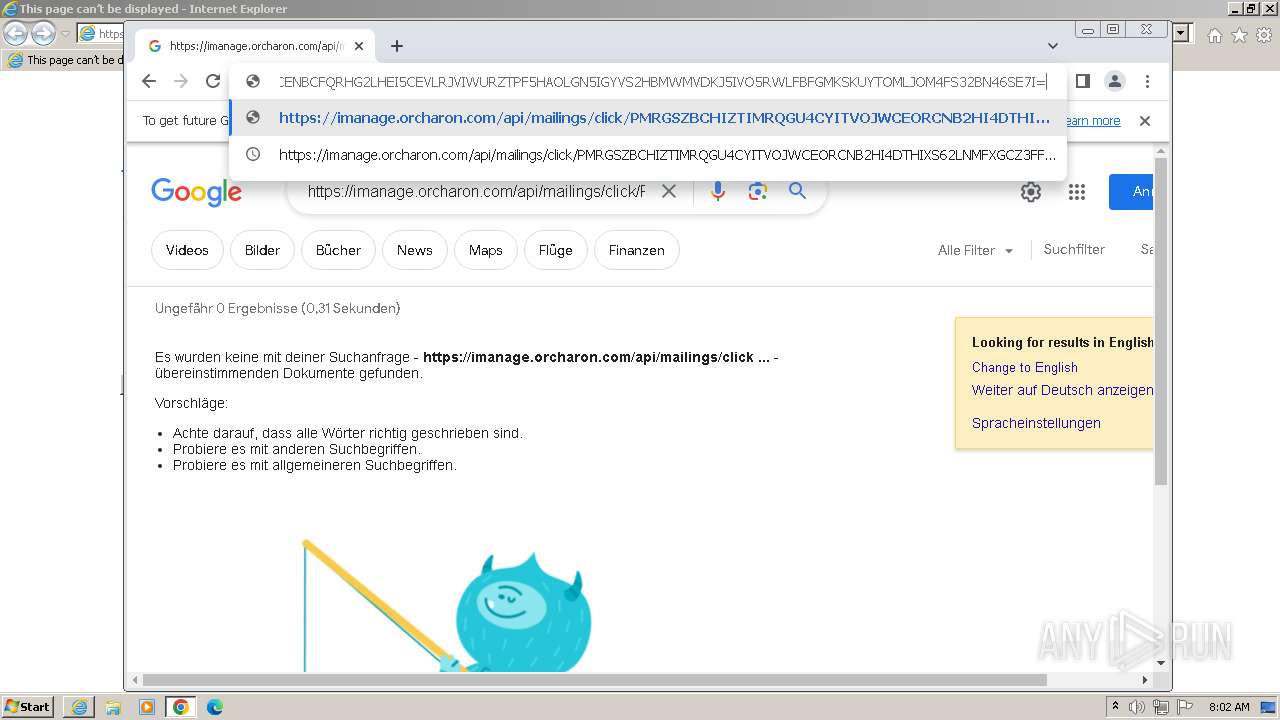This screenshot has height=720, width=1280.
Task: Open Chrome three-dot menu
Action: (x=1147, y=81)
